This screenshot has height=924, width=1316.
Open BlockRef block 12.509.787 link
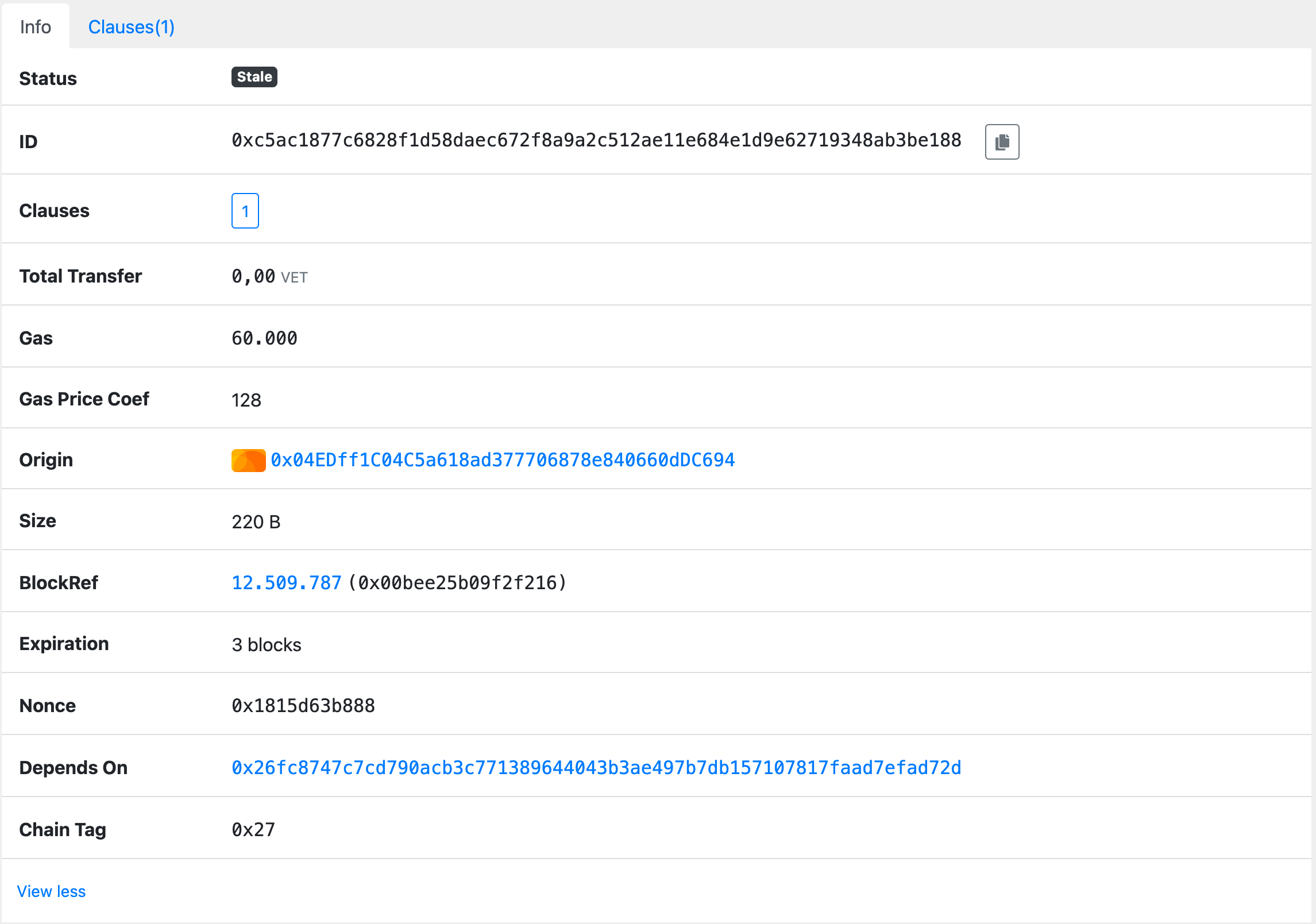click(x=286, y=583)
